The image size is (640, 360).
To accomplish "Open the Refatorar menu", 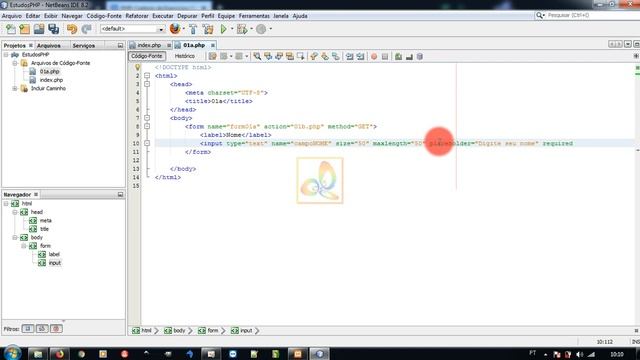I will pos(137,16).
